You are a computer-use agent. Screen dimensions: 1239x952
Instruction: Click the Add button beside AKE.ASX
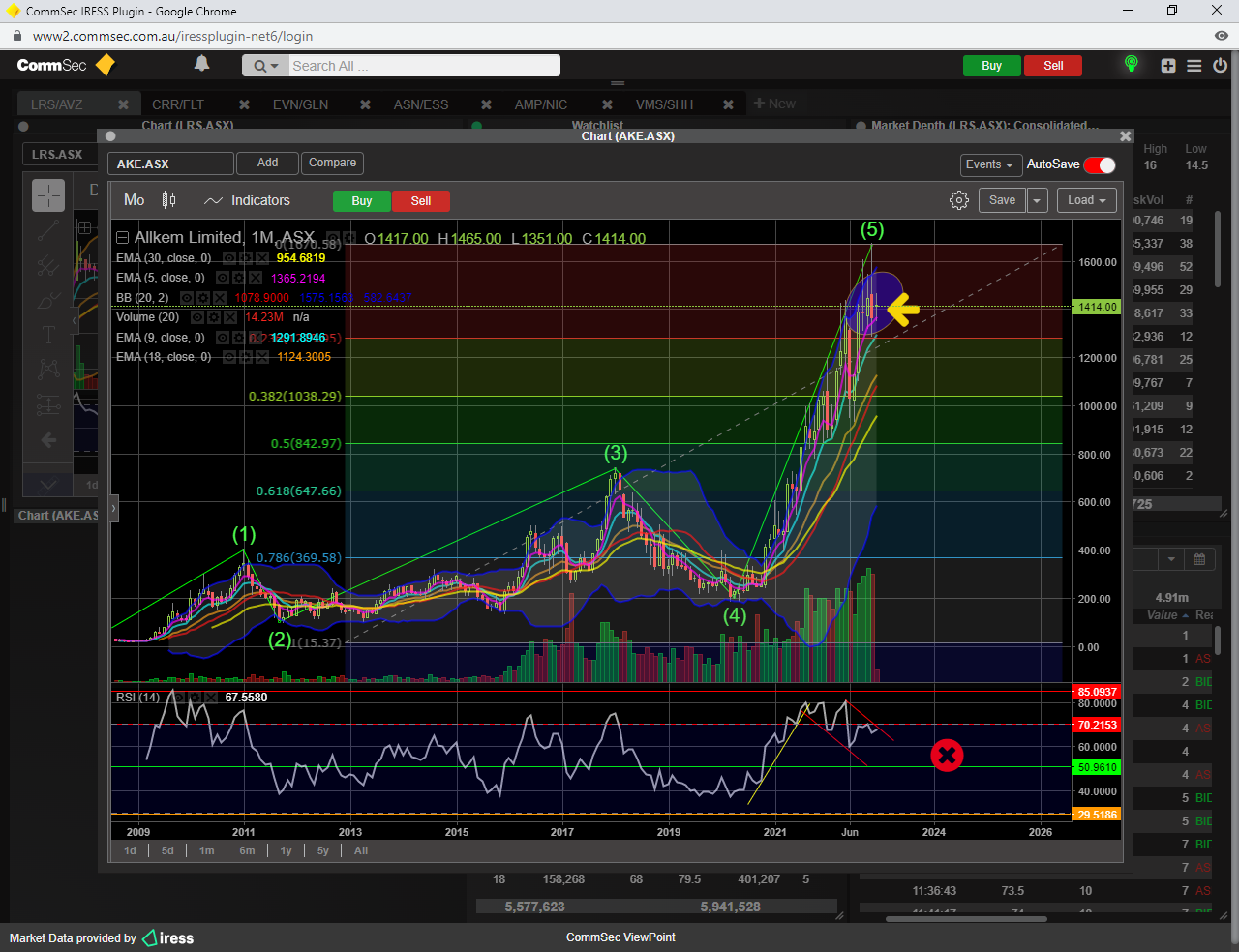[267, 163]
